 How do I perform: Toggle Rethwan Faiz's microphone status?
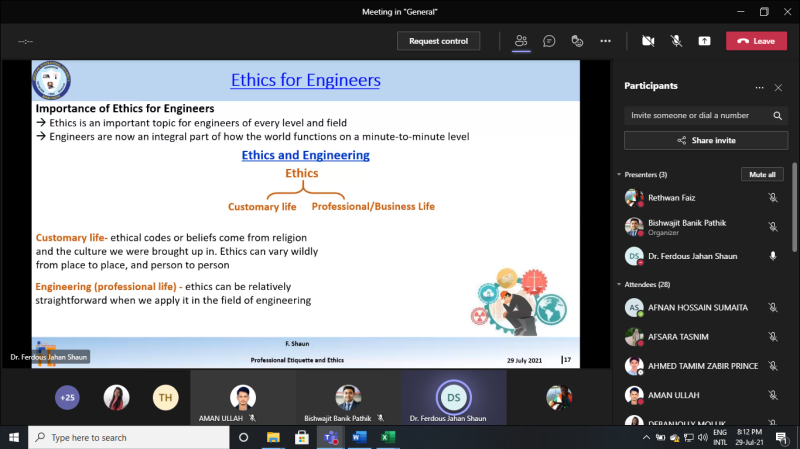tap(773, 198)
